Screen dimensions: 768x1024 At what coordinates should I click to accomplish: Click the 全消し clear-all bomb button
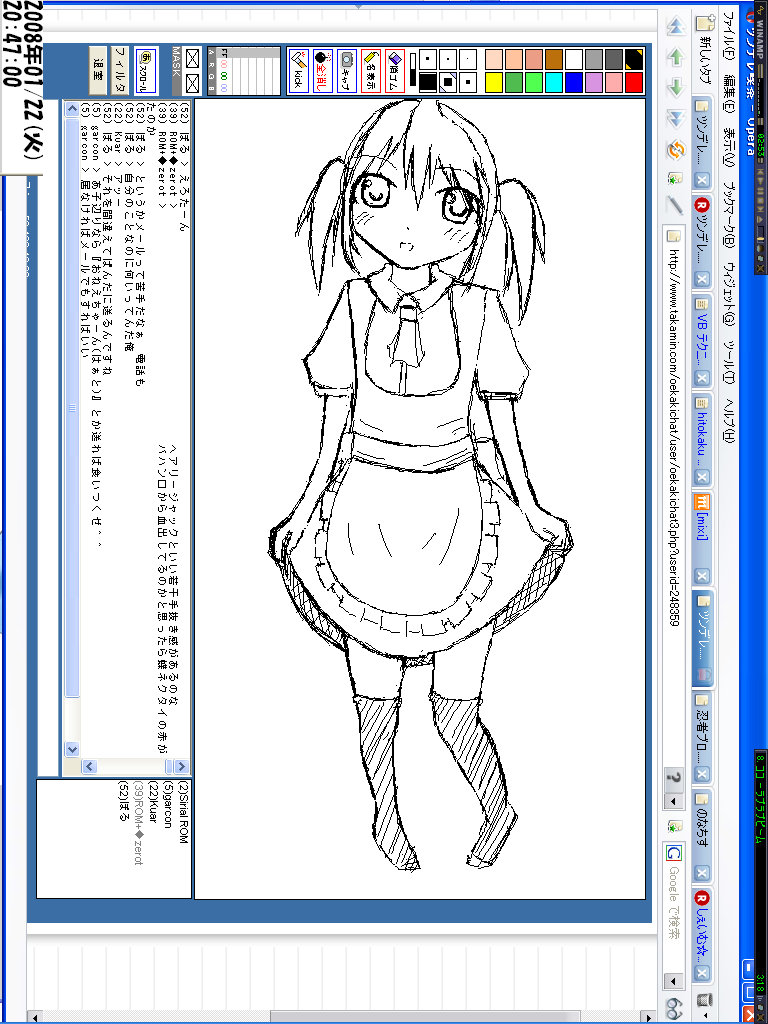tap(323, 70)
